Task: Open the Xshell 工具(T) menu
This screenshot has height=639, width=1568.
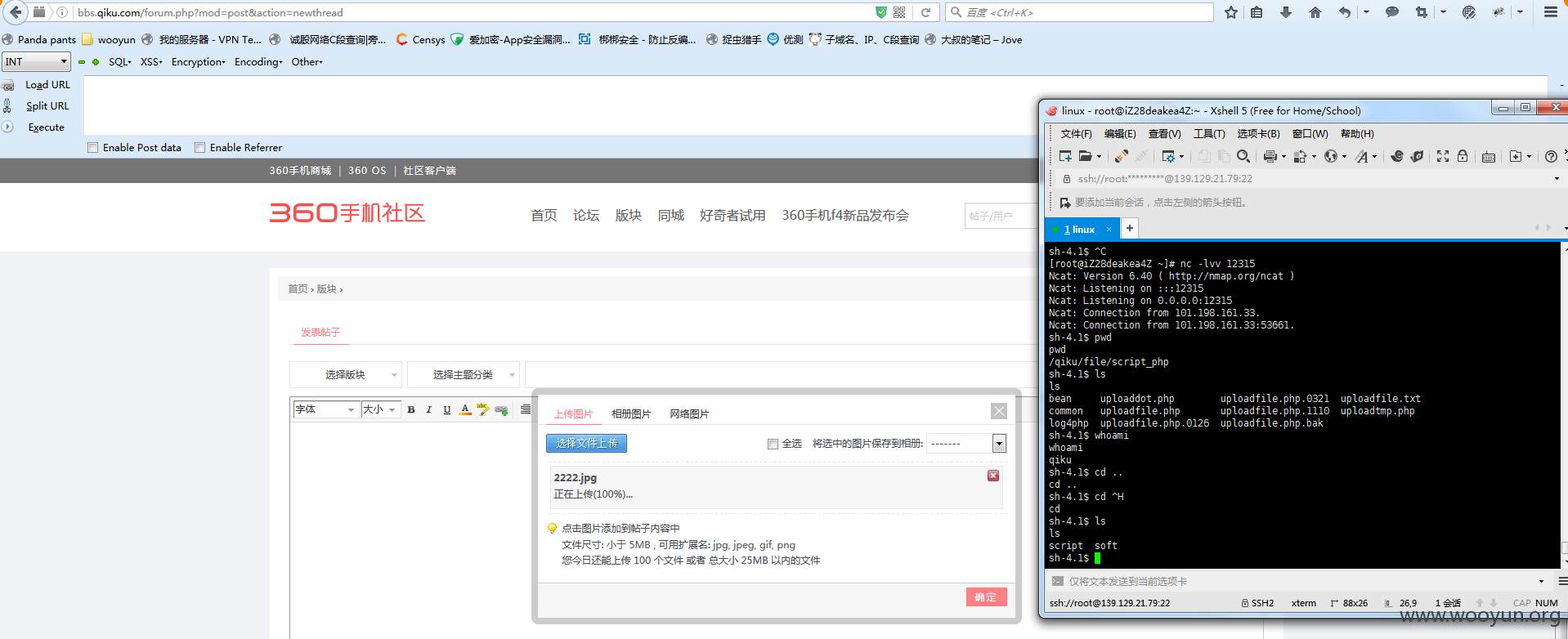Action: tap(1209, 134)
